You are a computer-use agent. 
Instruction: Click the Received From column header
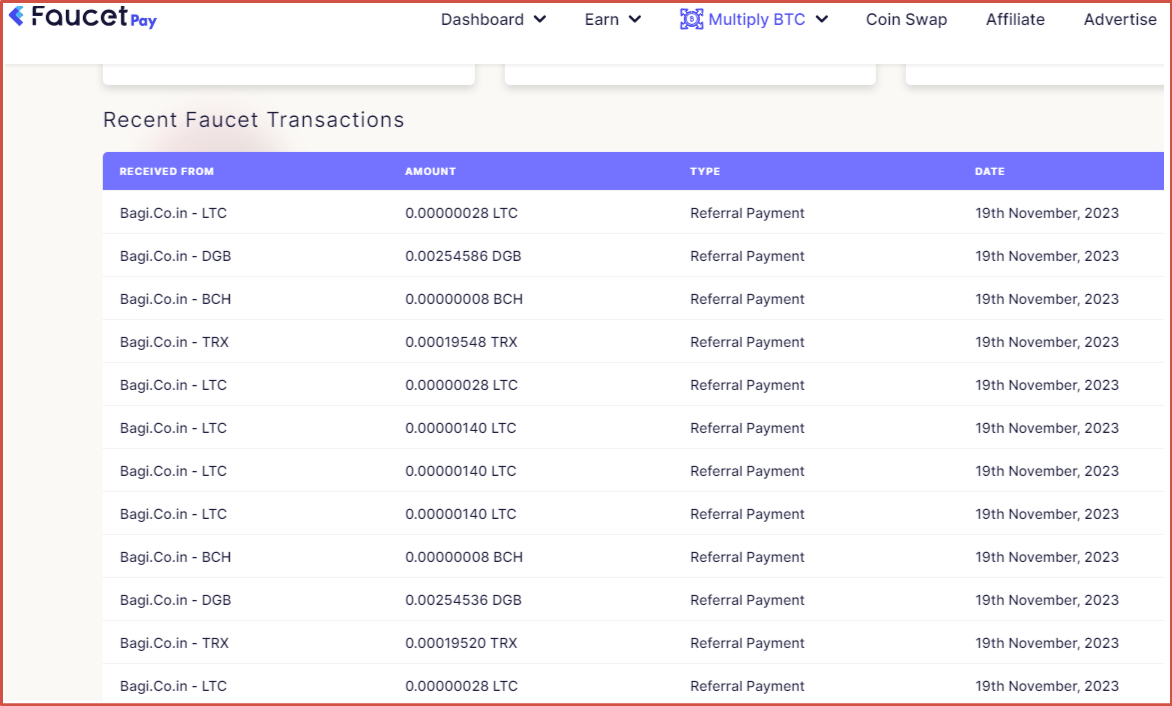[167, 171]
